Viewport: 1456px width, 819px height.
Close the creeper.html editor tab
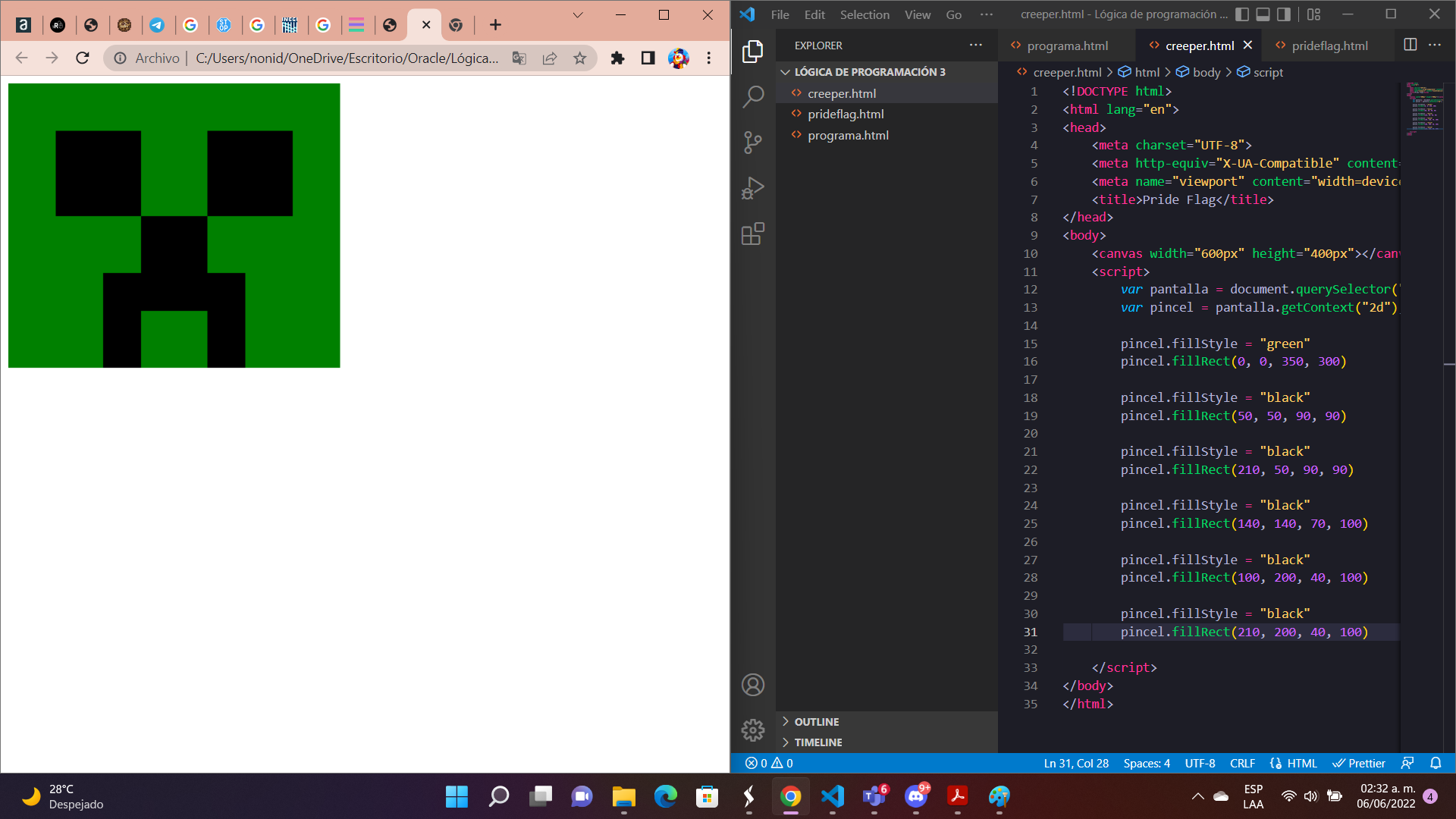coord(1247,45)
